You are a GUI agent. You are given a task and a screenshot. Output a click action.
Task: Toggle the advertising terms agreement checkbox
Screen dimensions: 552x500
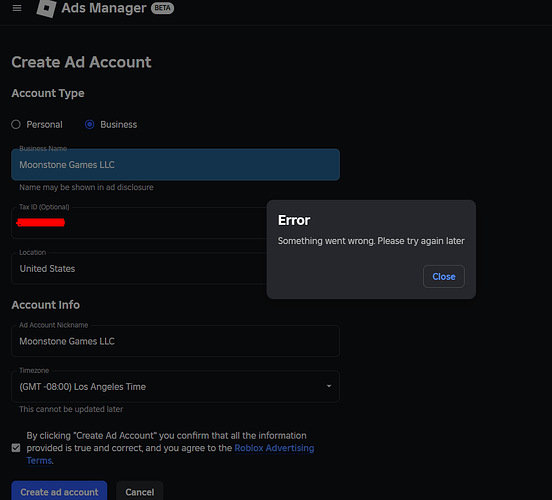point(16,448)
